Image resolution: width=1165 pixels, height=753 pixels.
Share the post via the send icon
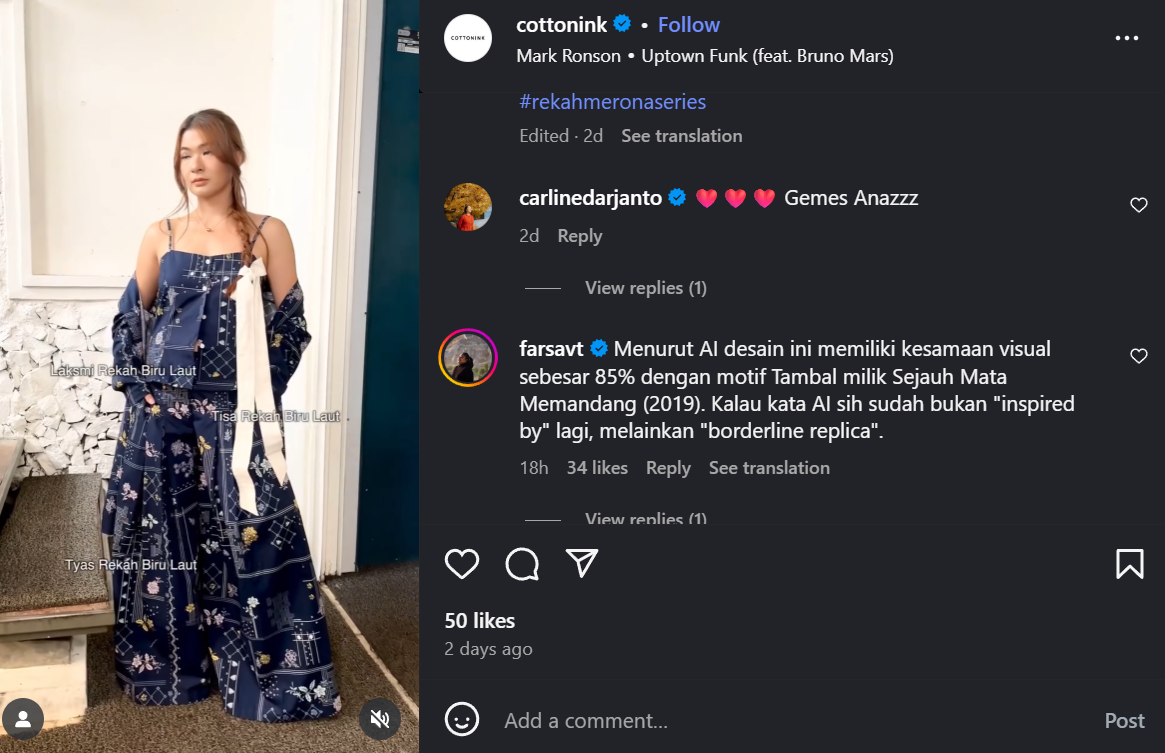coord(580,564)
